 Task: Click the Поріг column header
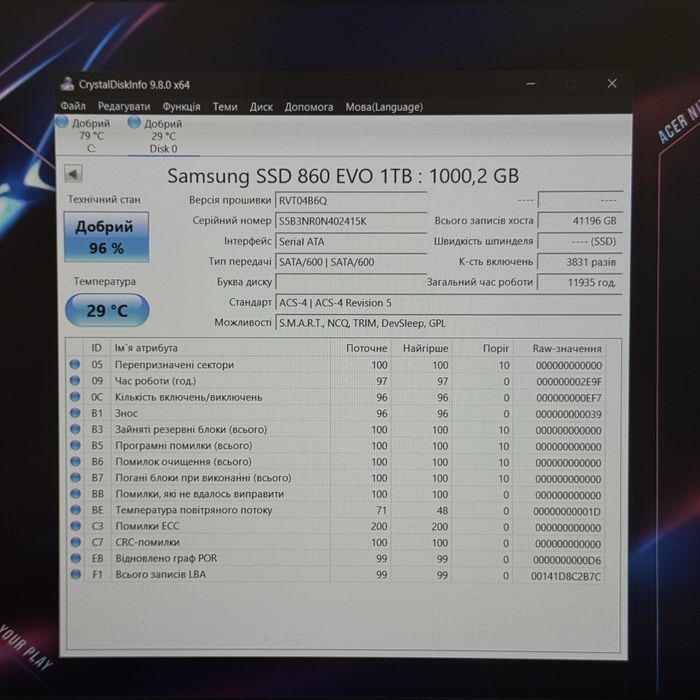pyautogui.click(x=483, y=348)
